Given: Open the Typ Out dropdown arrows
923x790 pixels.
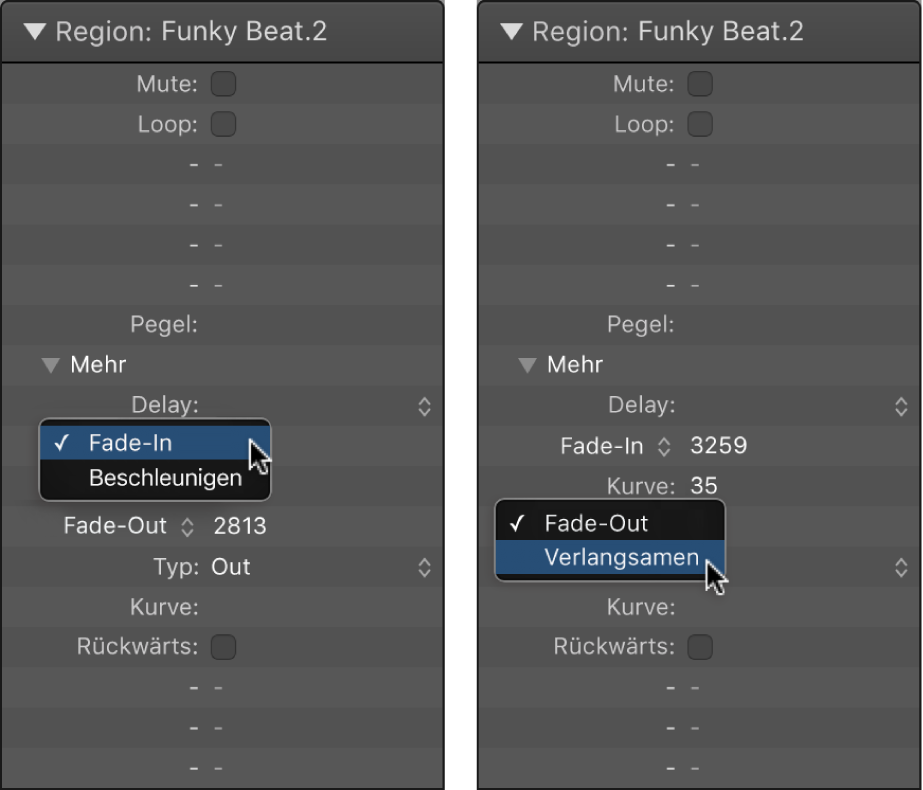Looking at the screenshot, I should 424,567.
